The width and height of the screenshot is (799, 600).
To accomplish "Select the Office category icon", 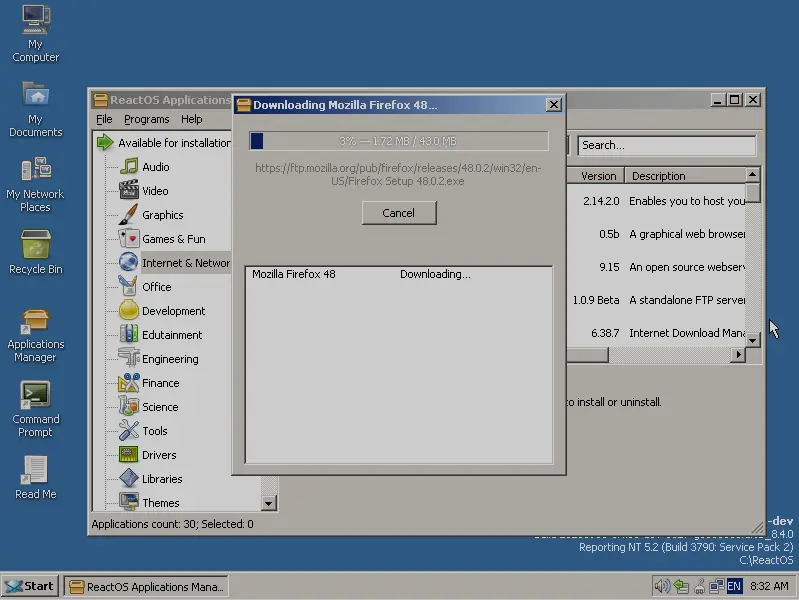I will (x=128, y=286).
